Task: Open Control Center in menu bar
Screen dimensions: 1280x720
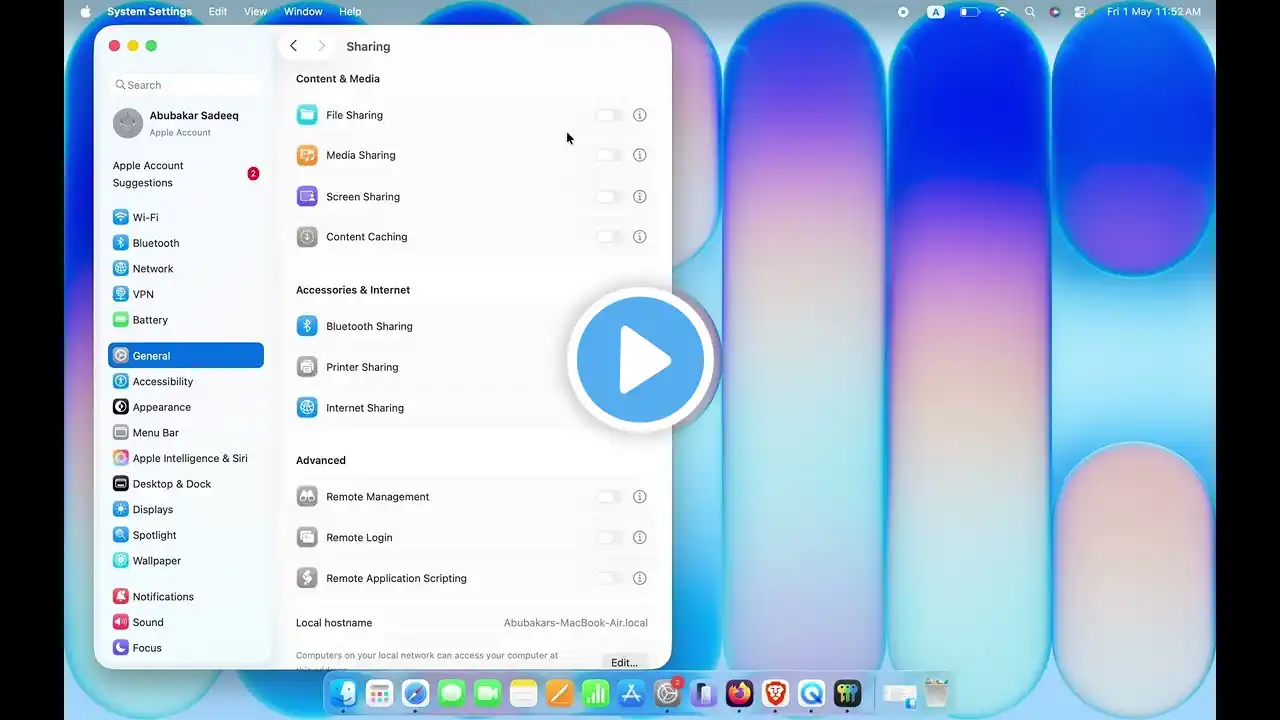Action: tap(1080, 12)
